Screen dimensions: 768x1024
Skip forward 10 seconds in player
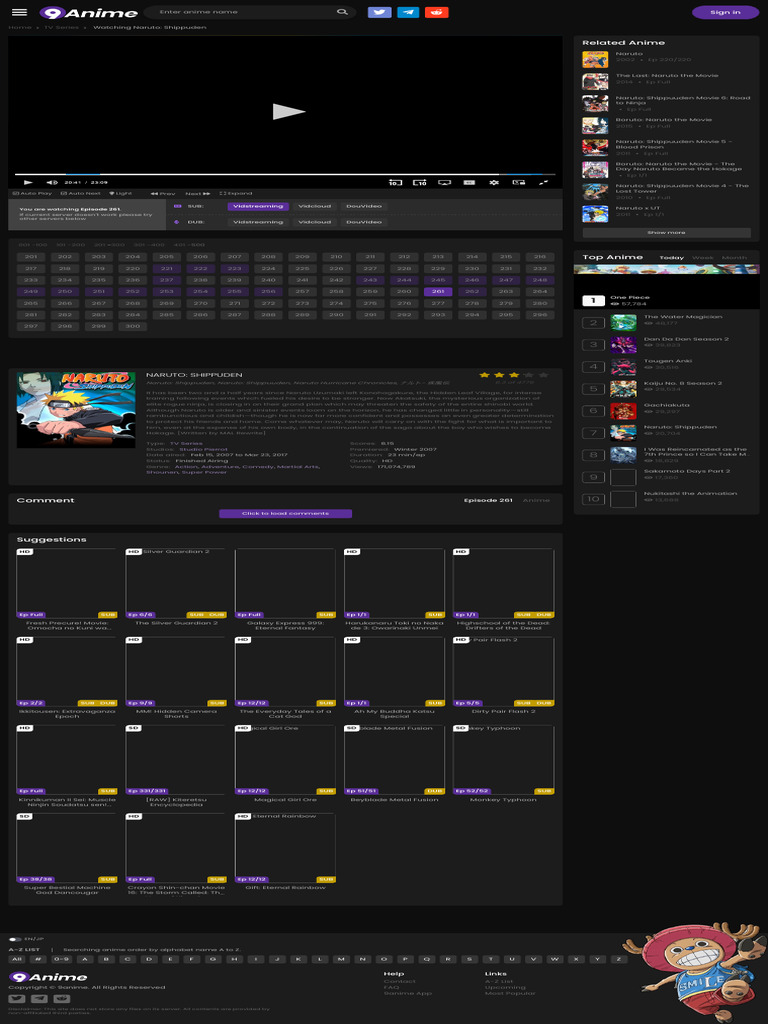[420, 183]
